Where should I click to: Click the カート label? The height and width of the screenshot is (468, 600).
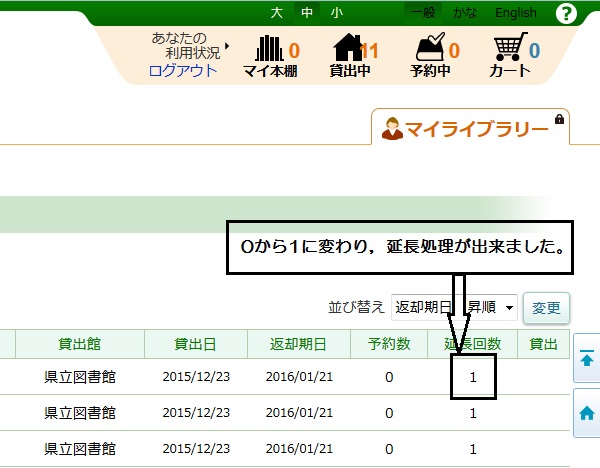510,71
